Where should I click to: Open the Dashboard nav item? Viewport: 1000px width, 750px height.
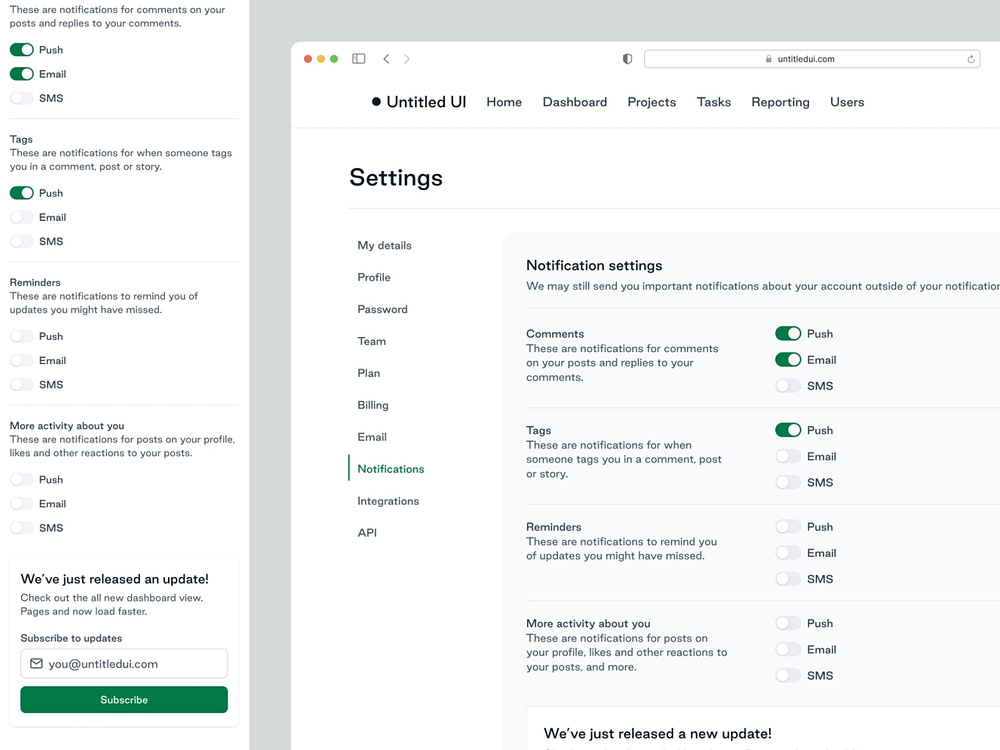[575, 102]
